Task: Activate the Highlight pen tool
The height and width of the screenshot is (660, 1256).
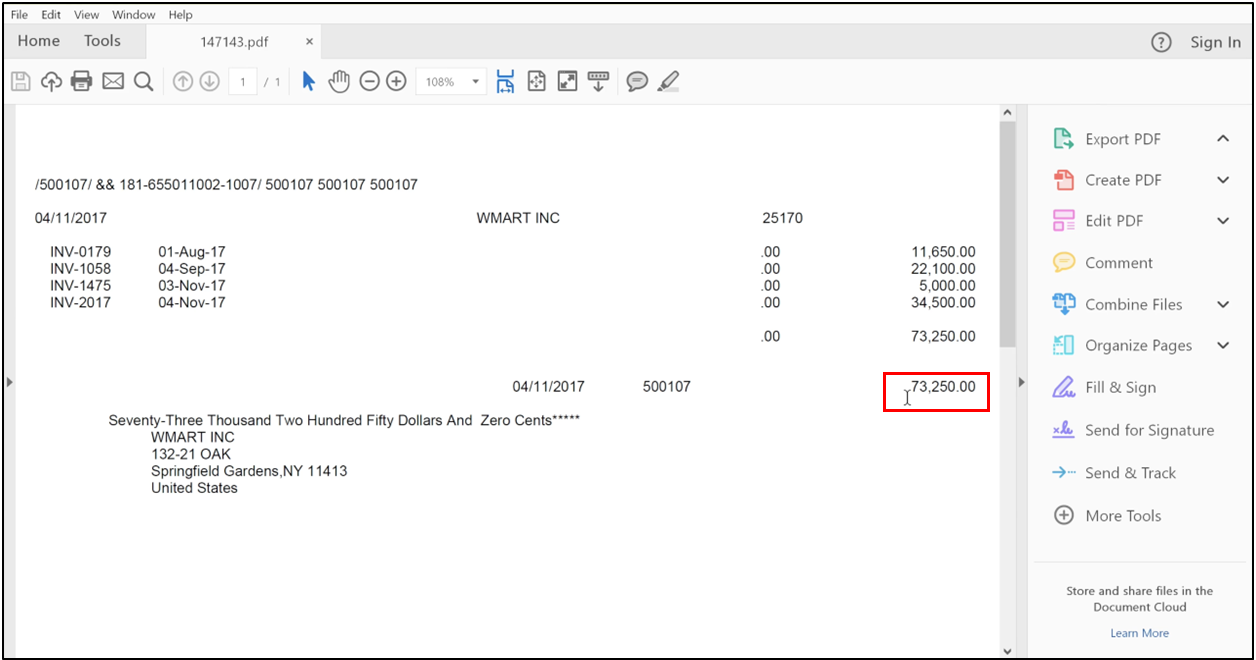Action: (668, 81)
